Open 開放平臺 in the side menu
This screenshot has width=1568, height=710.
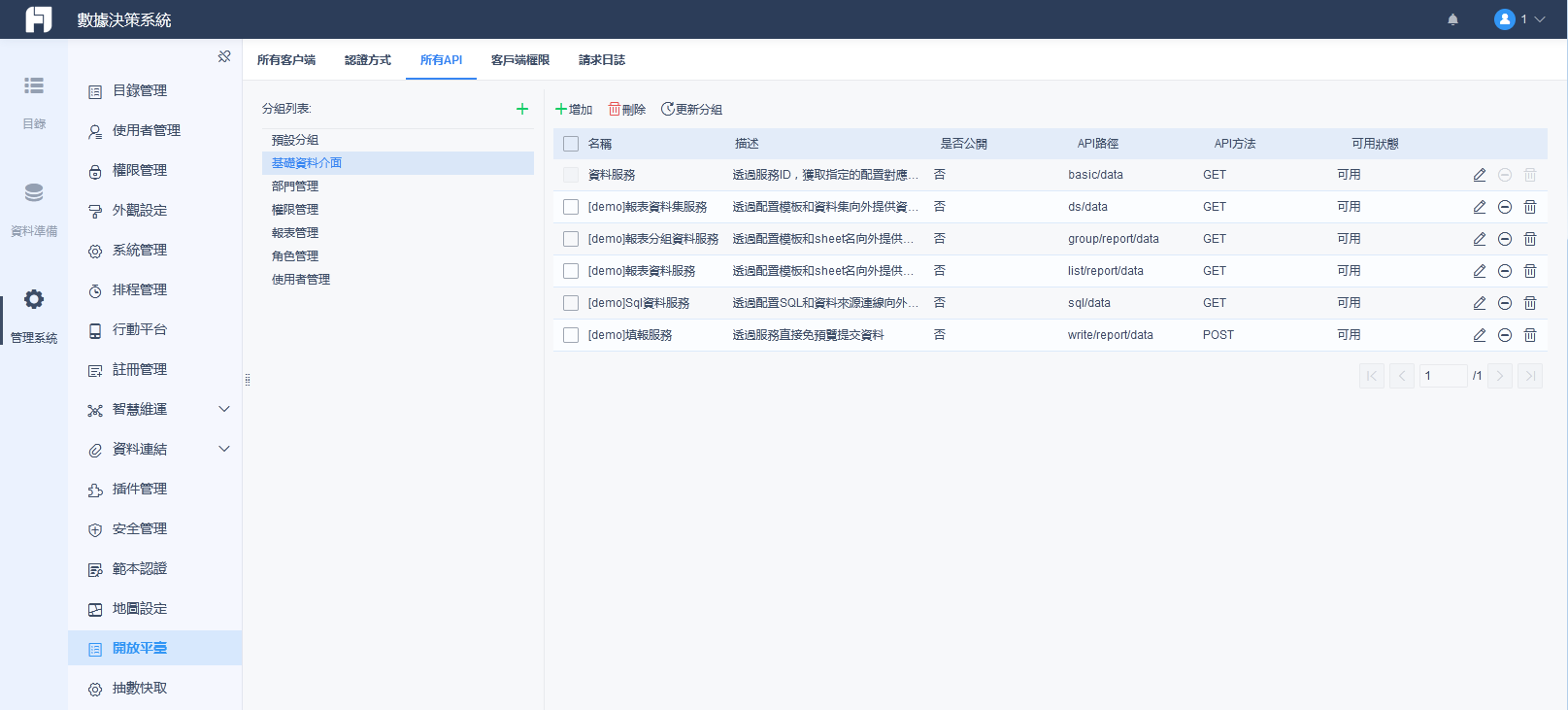(x=155, y=648)
